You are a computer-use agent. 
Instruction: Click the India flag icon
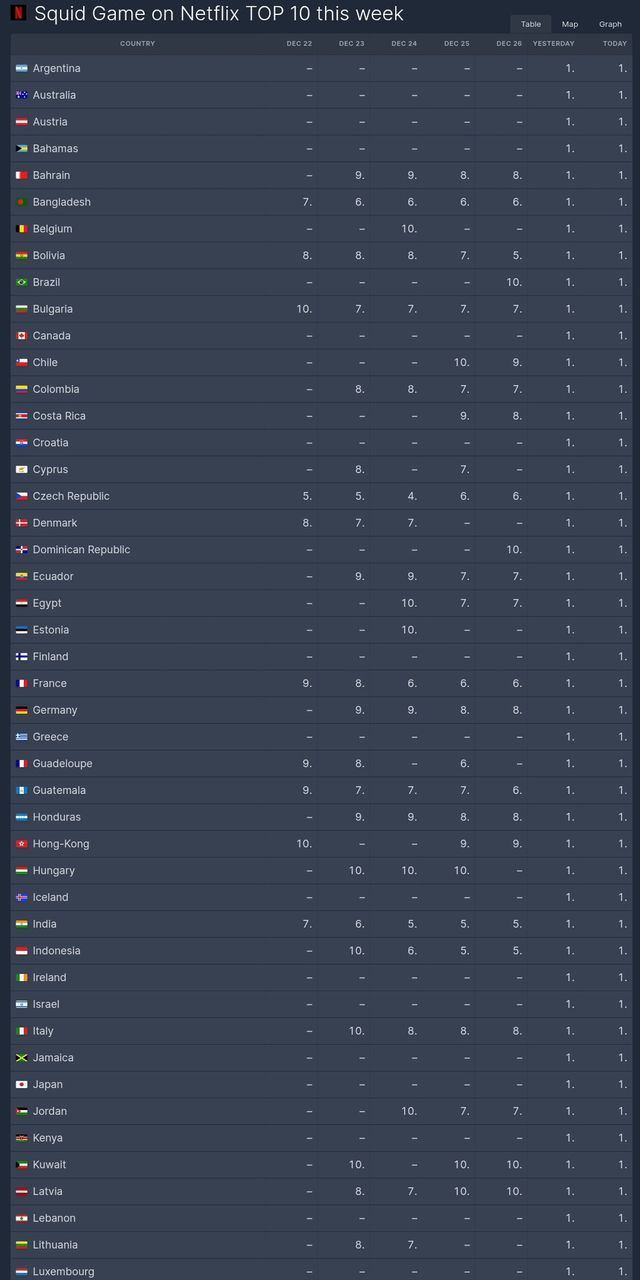pos(22,924)
